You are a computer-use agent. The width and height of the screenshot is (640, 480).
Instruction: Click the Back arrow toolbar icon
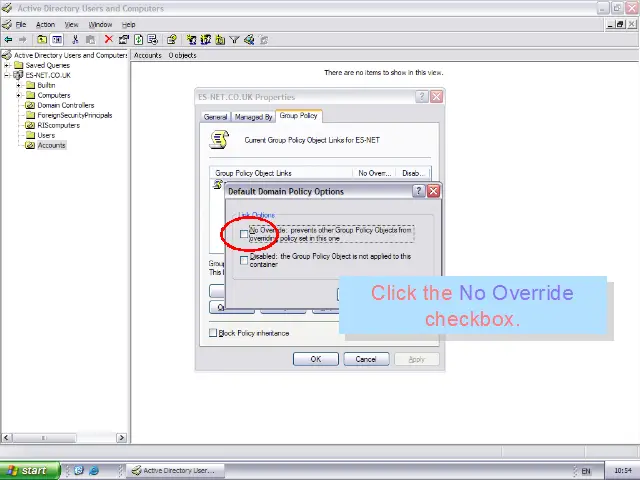coord(8,40)
